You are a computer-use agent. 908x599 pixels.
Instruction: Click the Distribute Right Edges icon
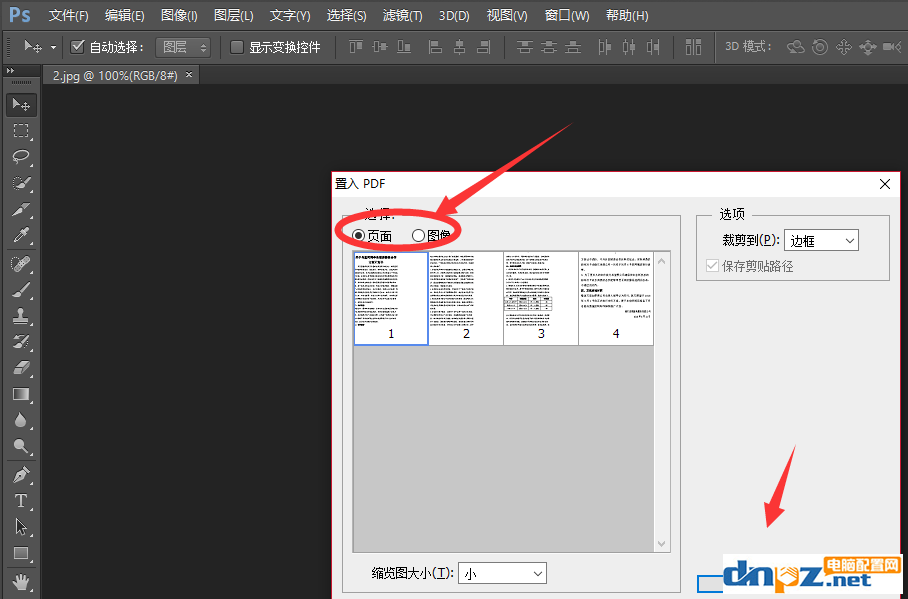(x=653, y=46)
